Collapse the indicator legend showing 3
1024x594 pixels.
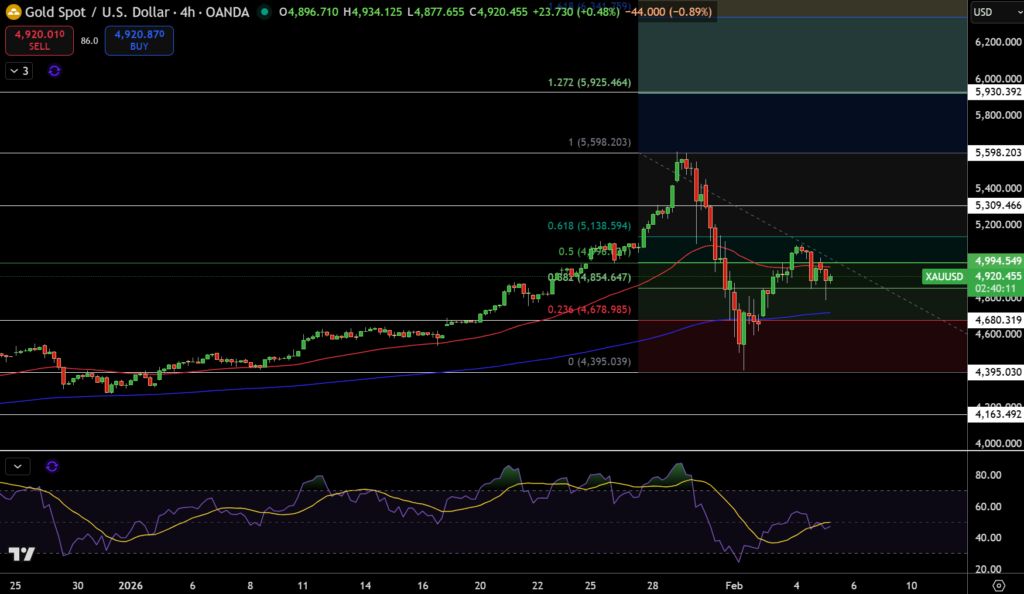19,71
